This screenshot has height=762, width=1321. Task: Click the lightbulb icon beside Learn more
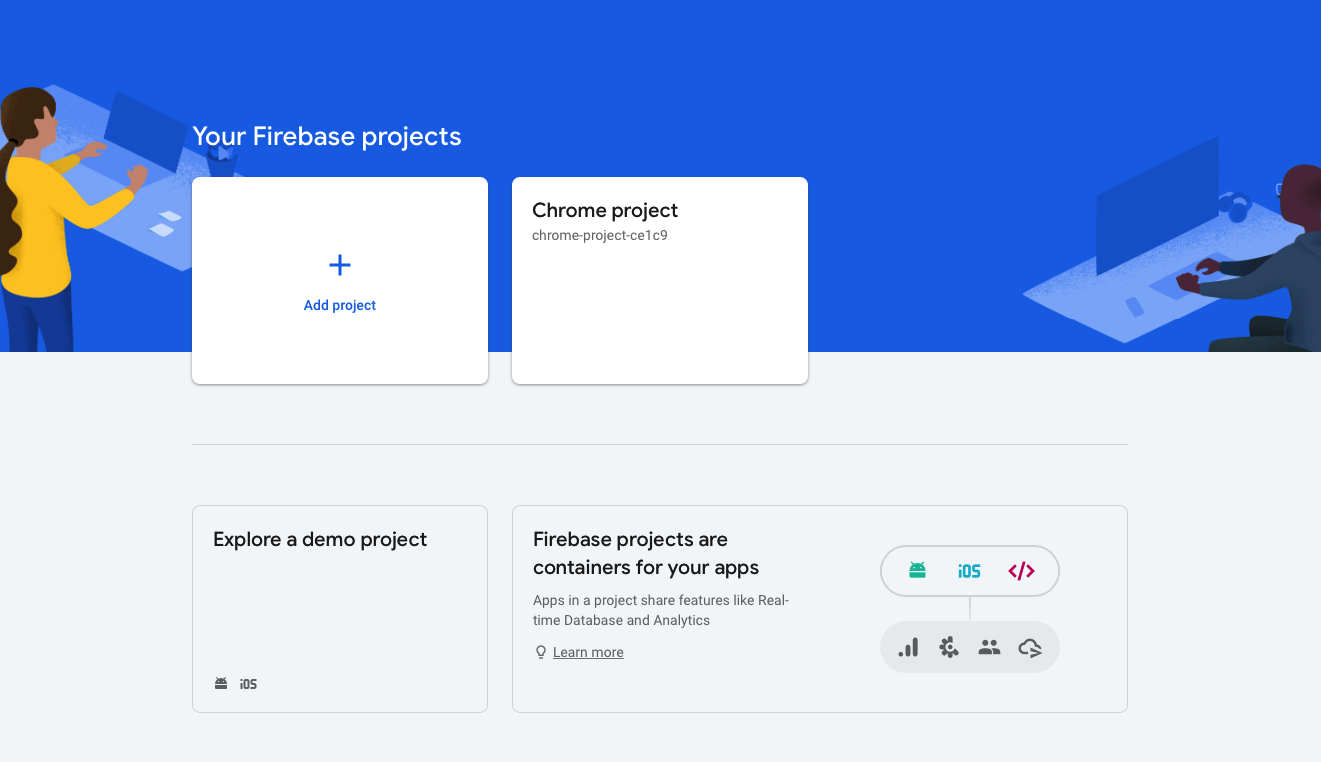click(x=541, y=652)
